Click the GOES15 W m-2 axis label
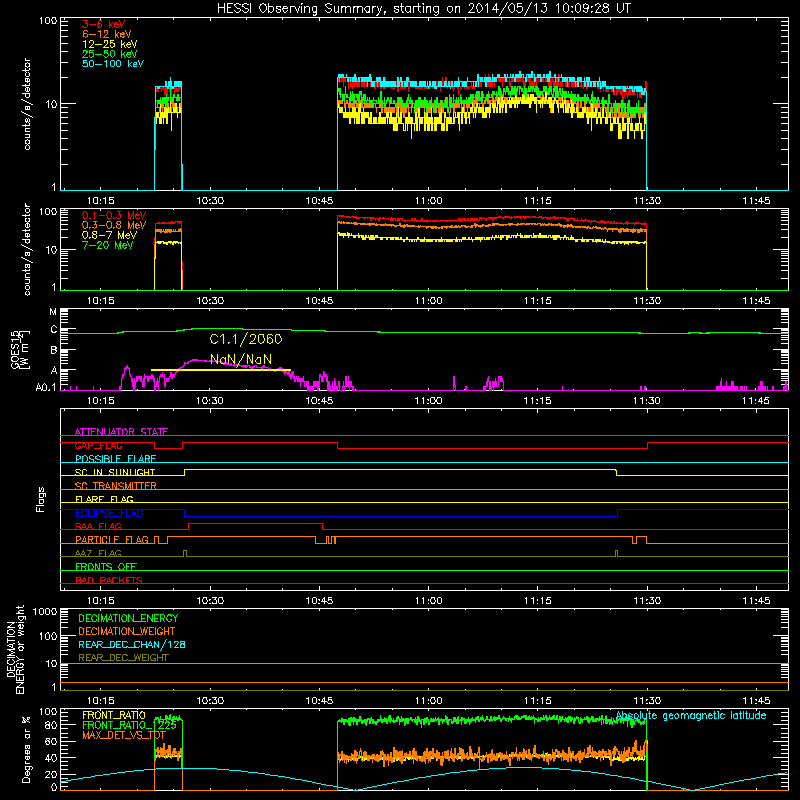 coord(19,349)
